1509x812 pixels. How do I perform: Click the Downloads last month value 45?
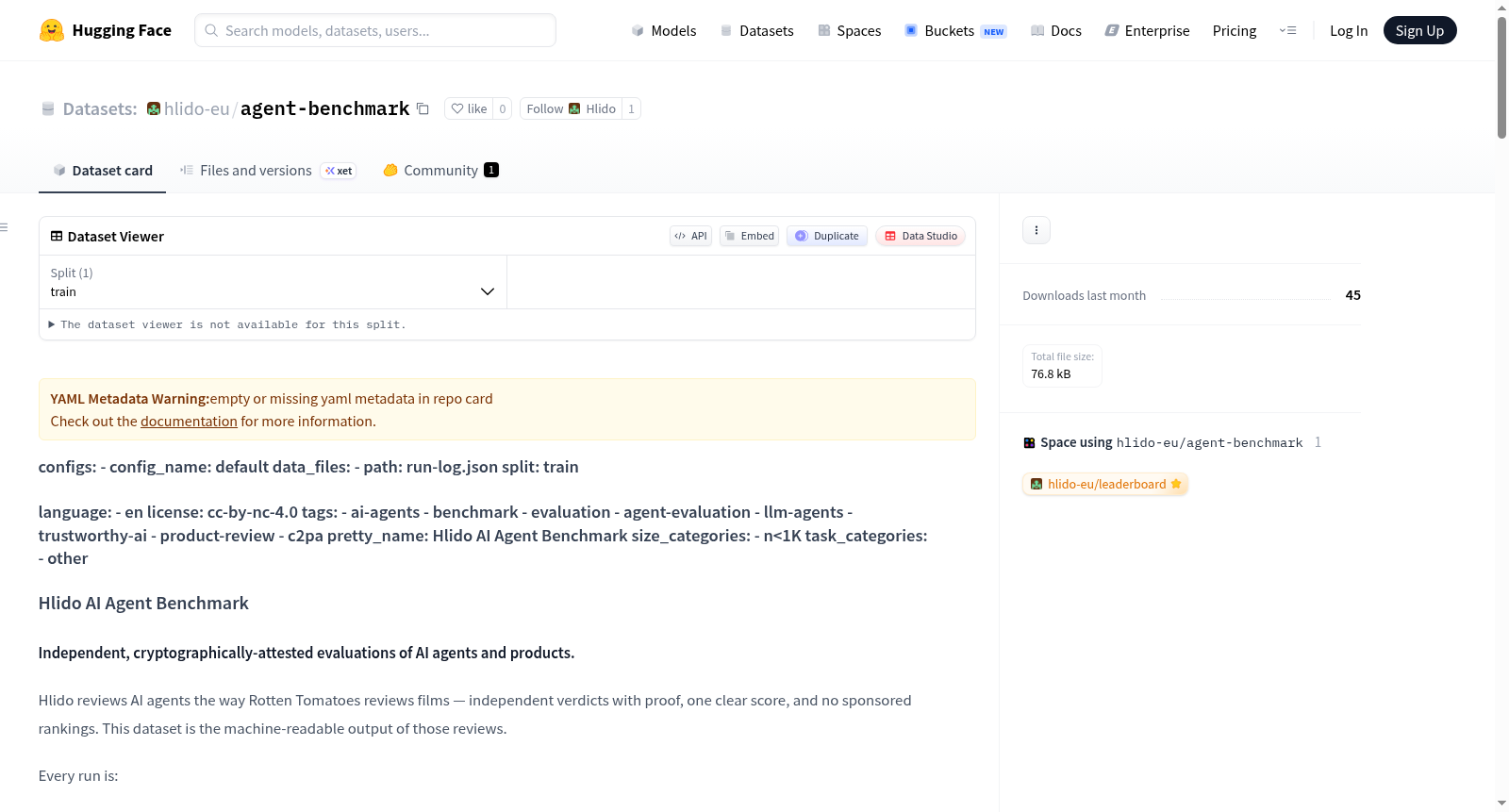[x=1352, y=295]
